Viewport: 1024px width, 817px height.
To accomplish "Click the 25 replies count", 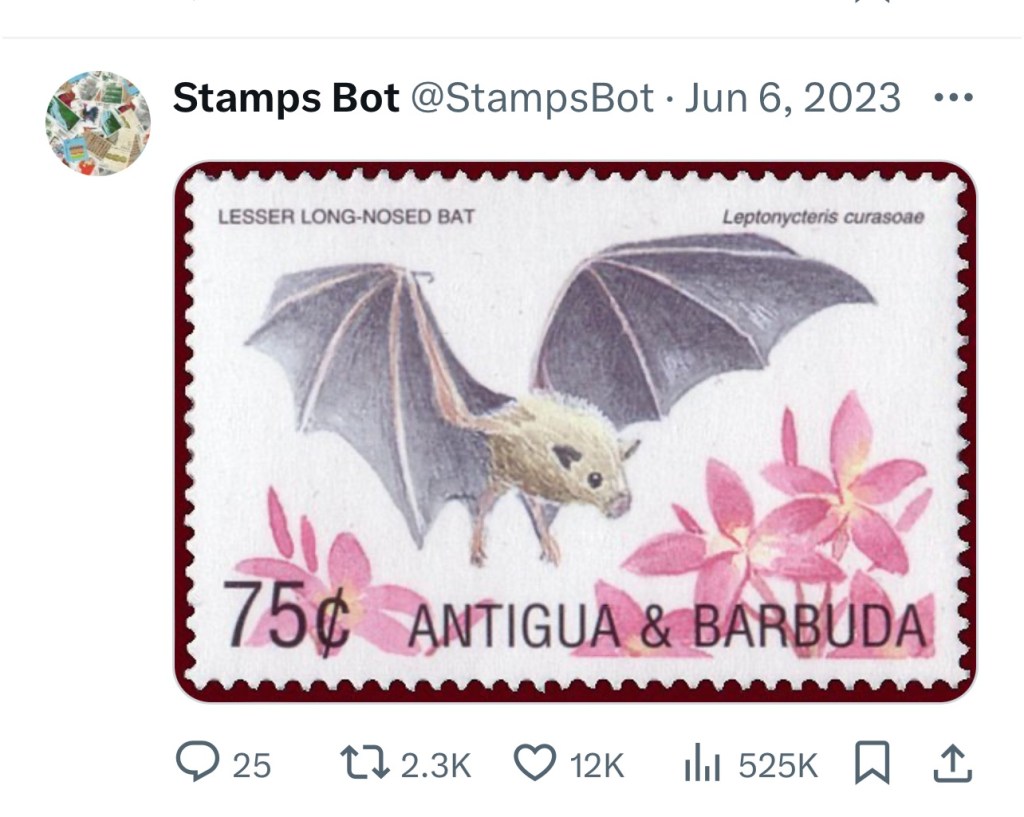I will 252,765.
